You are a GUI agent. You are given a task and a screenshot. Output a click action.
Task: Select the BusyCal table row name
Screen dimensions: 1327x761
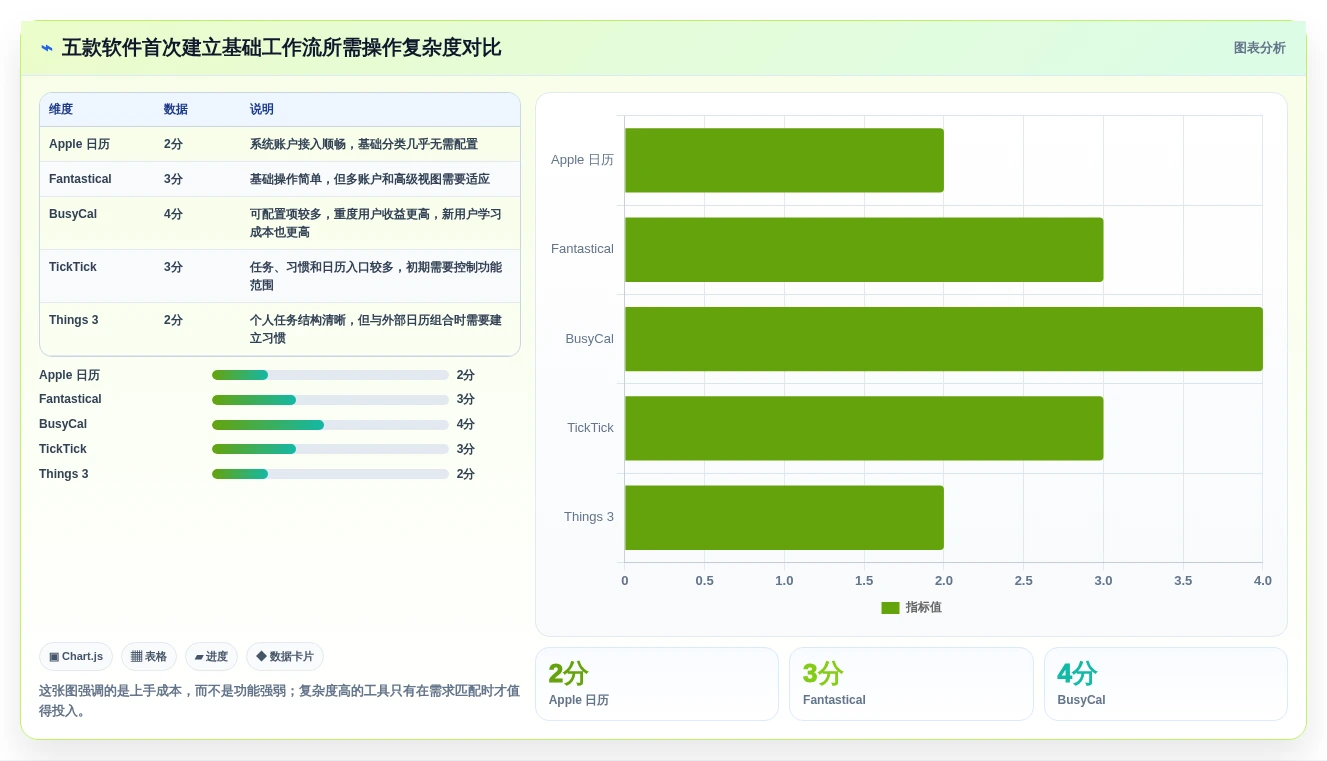[73, 214]
